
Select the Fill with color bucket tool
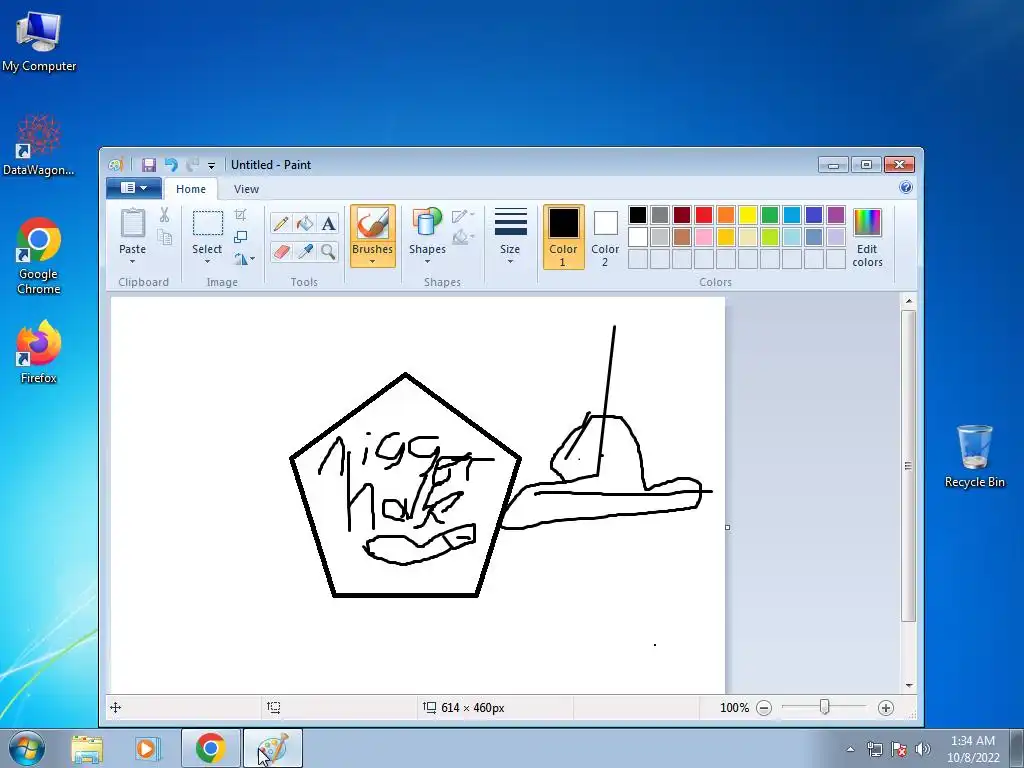(304, 223)
